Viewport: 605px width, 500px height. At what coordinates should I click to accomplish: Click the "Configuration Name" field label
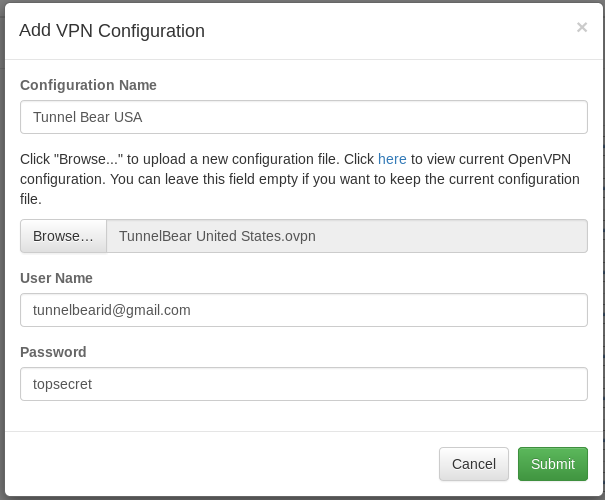[x=88, y=85]
